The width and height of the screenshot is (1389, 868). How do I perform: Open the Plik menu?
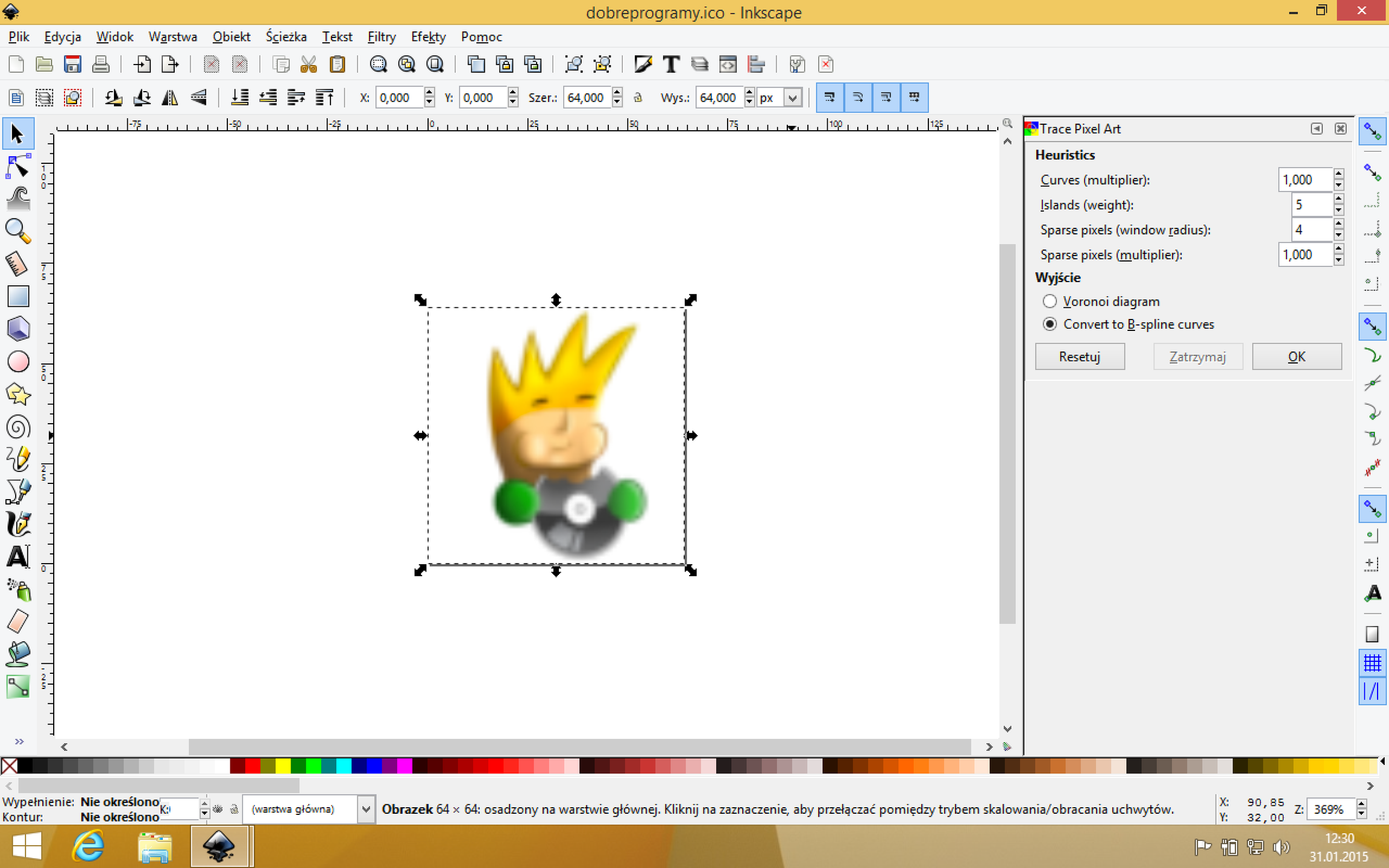pyautogui.click(x=19, y=37)
